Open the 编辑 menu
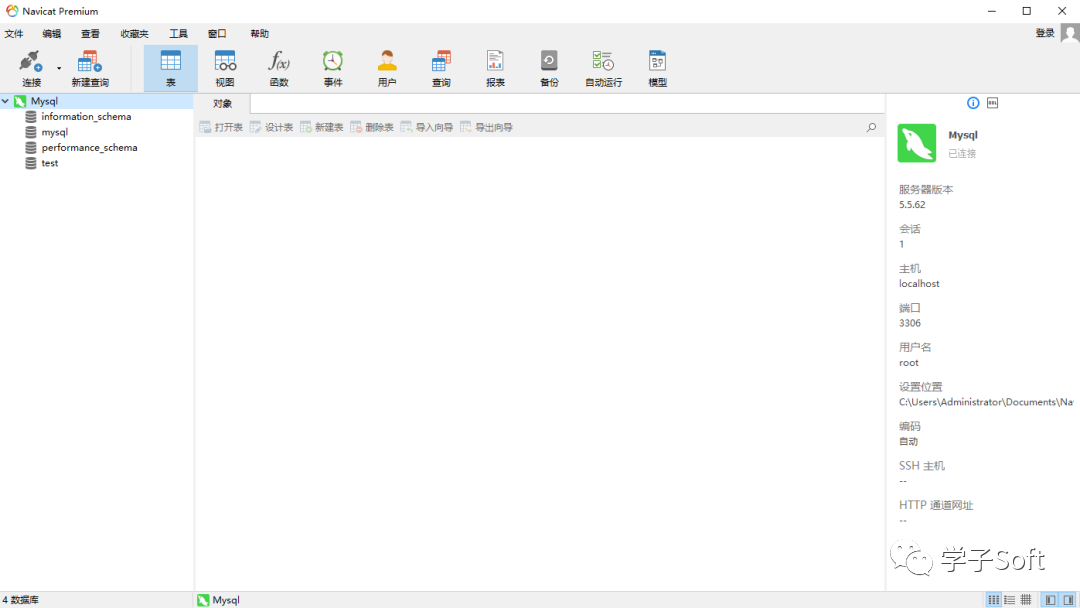Viewport: 1080px width, 608px height. point(52,33)
